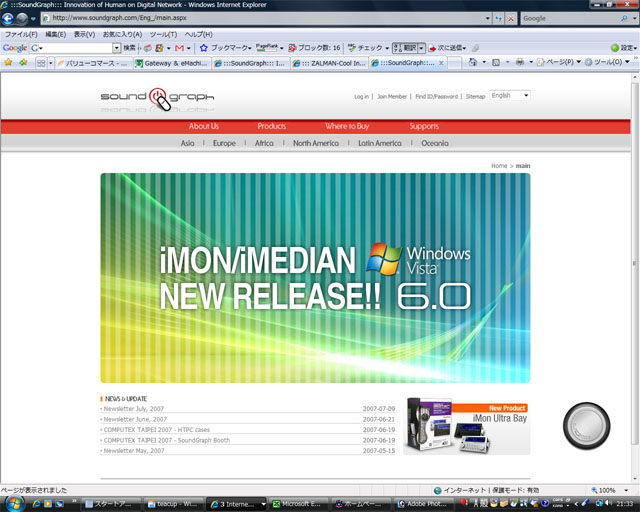Open COMPUTEX TAIPEI 2007 - HTPC cases item
Viewport: 640px width, 512px height.
157,430
